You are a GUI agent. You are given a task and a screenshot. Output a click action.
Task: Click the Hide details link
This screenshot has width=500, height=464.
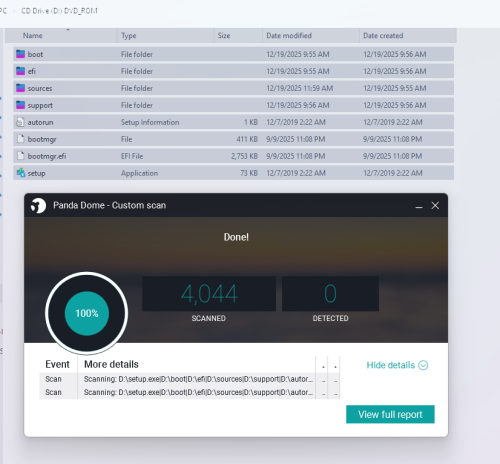click(x=391, y=365)
